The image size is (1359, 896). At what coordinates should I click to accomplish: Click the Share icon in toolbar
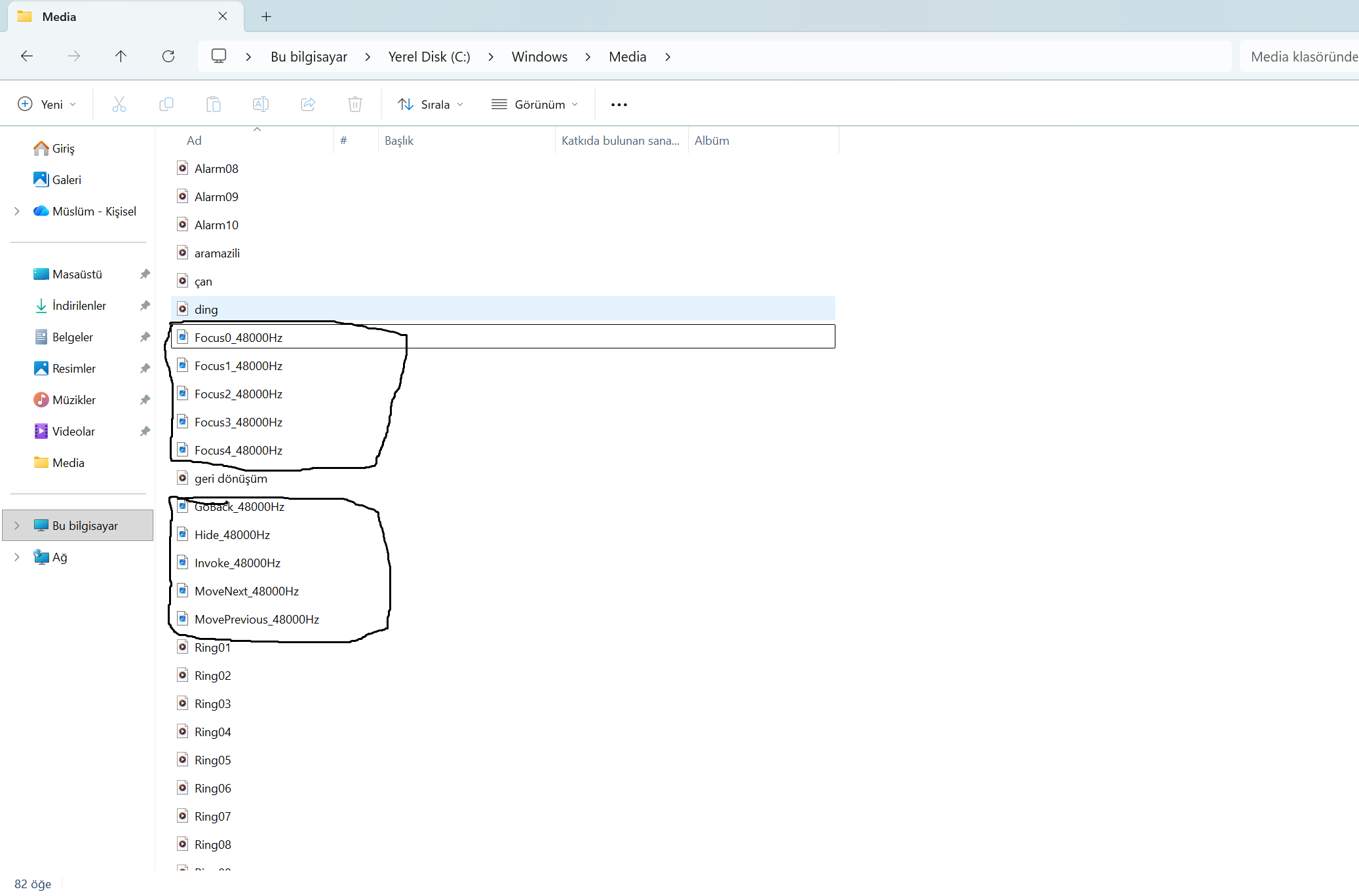pyautogui.click(x=308, y=104)
